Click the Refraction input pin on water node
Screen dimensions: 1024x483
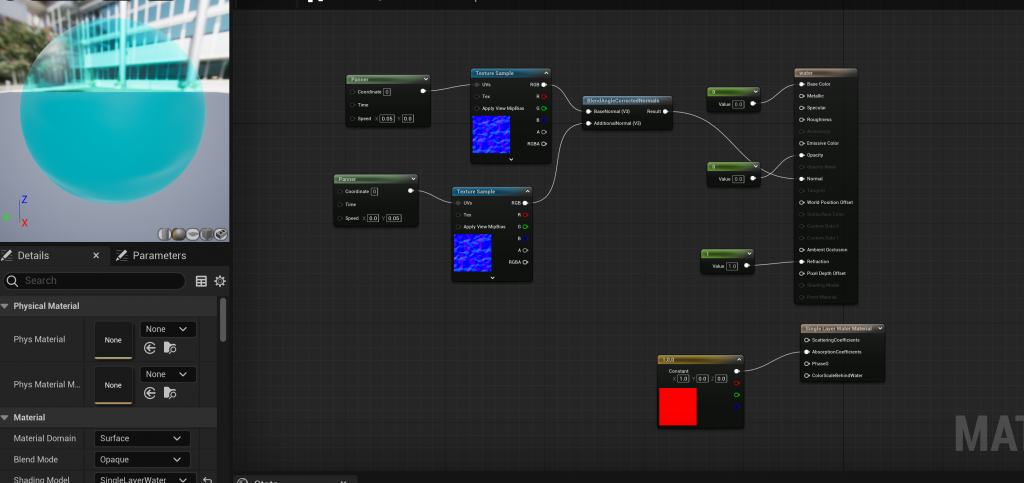(802, 262)
